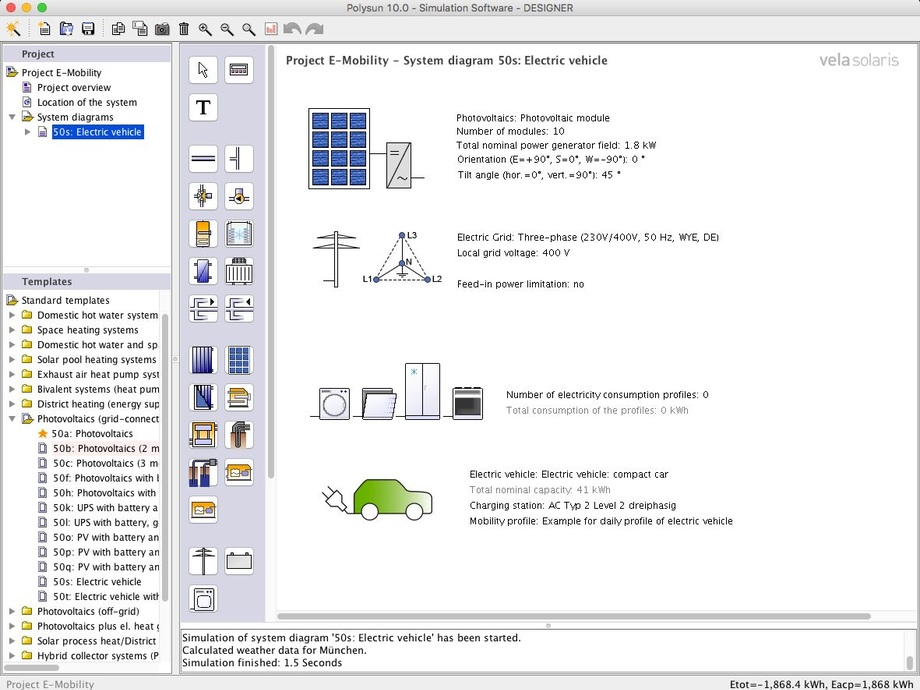Select template 50a: Photovoltaics

tap(92, 434)
